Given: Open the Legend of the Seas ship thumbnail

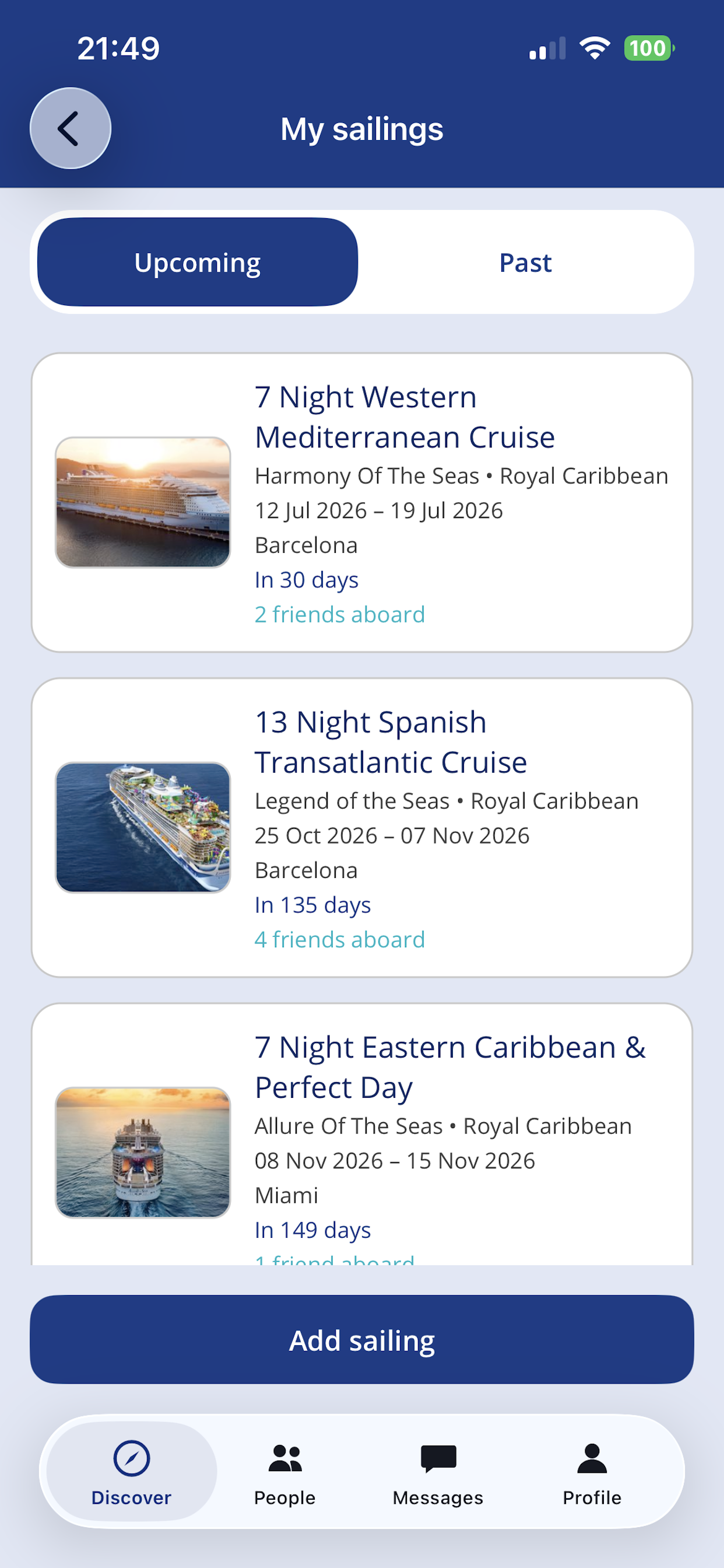Looking at the screenshot, I should click(143, 827).
